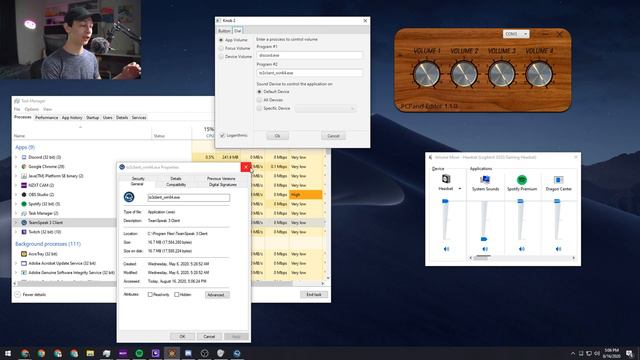The height and width of the screenshot is (360, 640).
Task: Click the Spotify Premium icon in Volume Mixer
Action: (x=522, y=180)
